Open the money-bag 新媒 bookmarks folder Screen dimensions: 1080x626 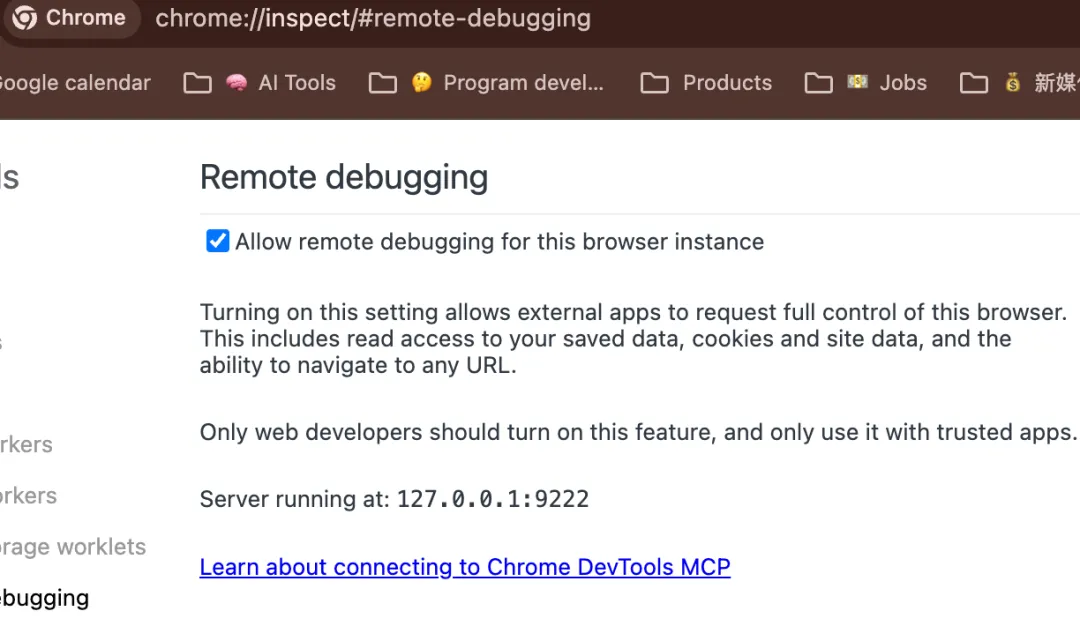pyautogui.click(x=1040, y=83)
